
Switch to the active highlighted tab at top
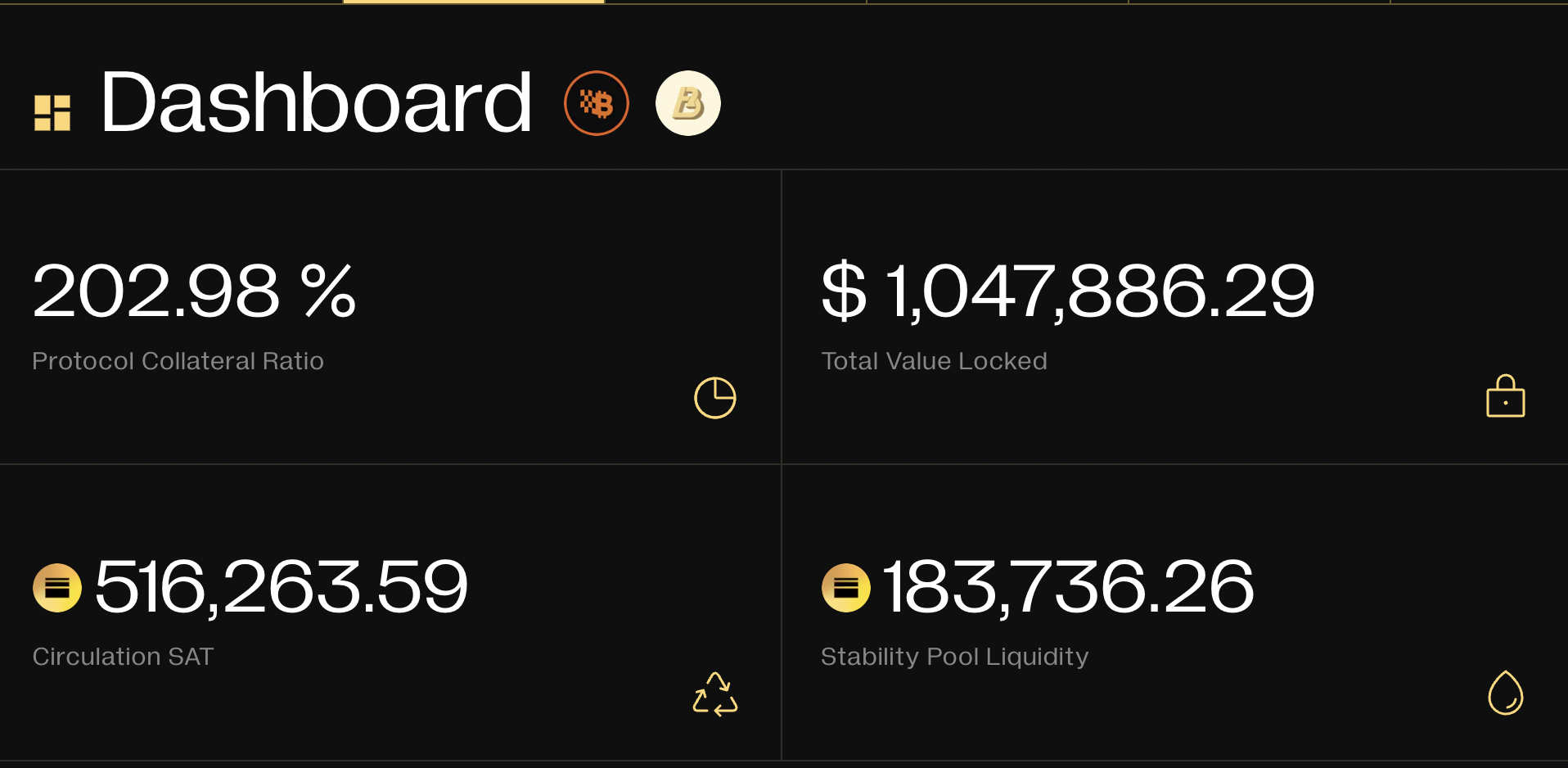click(x=473, y=2)
